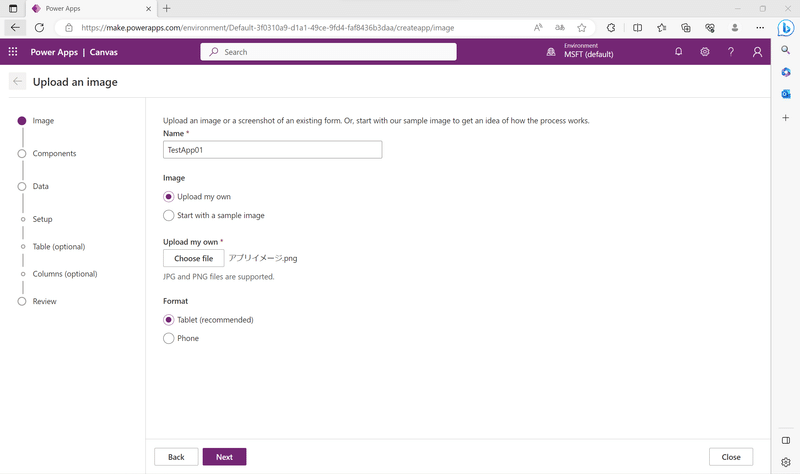800x474 pixels.
Task: Go to the Setup wizard step
Action: (x=42, y=219)
